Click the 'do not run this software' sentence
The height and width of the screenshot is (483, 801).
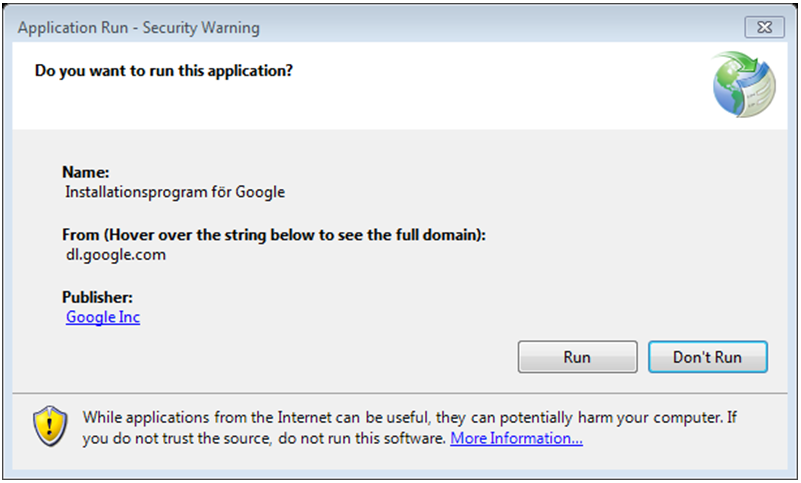coord(361,439)
